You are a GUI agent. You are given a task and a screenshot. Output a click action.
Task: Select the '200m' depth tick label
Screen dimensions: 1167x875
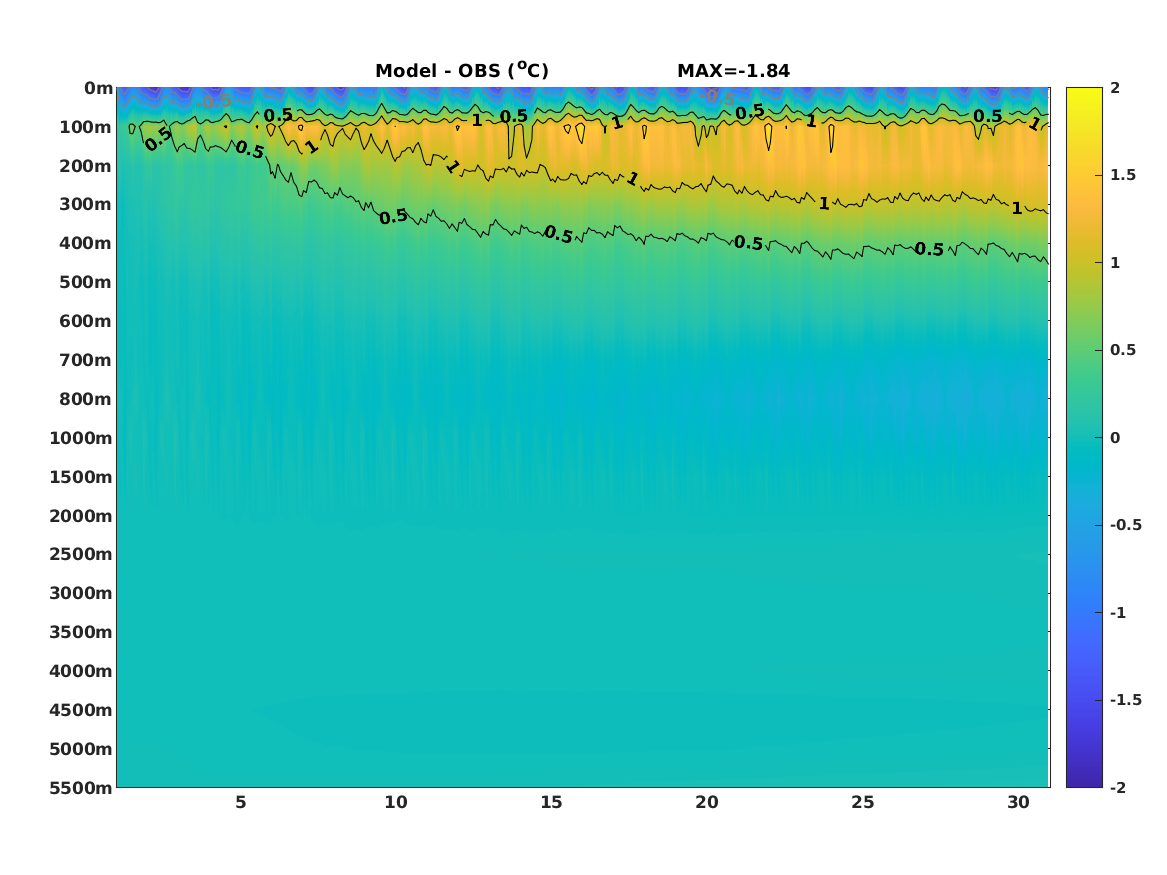(x=86, y=166)
